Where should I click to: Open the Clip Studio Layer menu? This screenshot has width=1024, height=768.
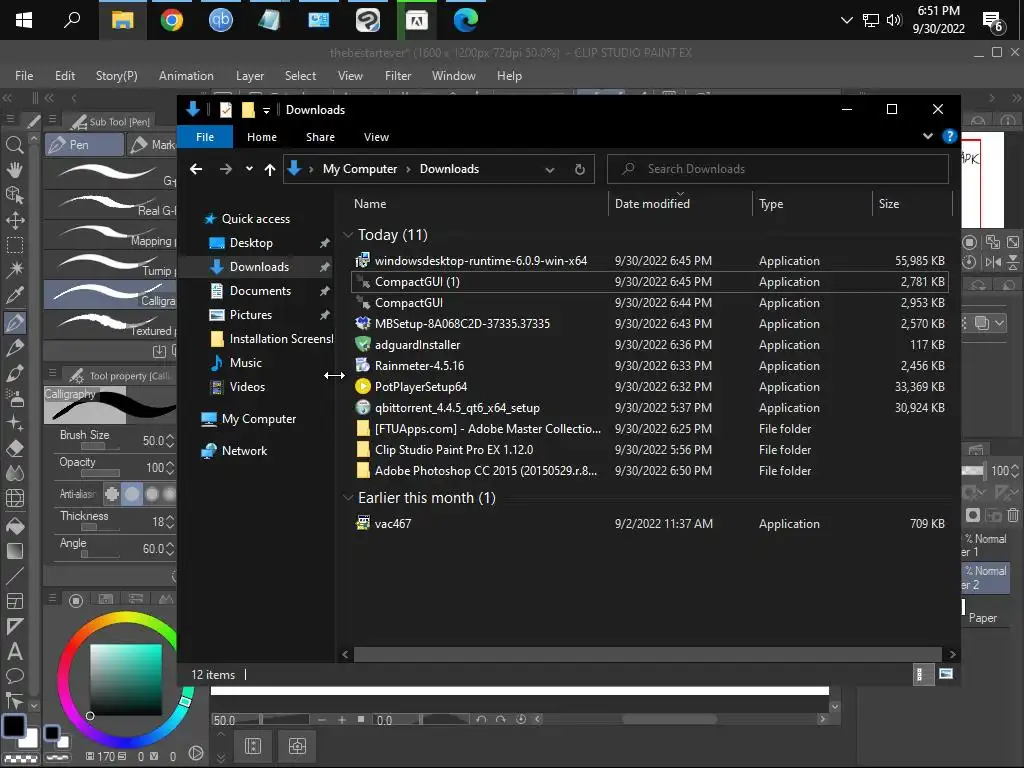pos(249,76)
